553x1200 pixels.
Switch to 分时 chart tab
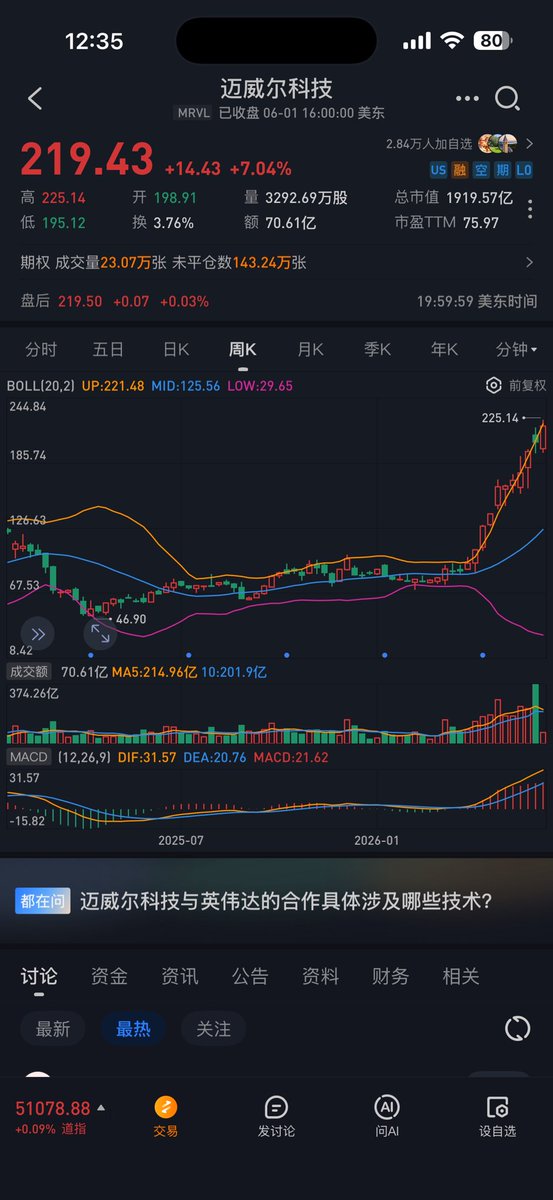41,349
